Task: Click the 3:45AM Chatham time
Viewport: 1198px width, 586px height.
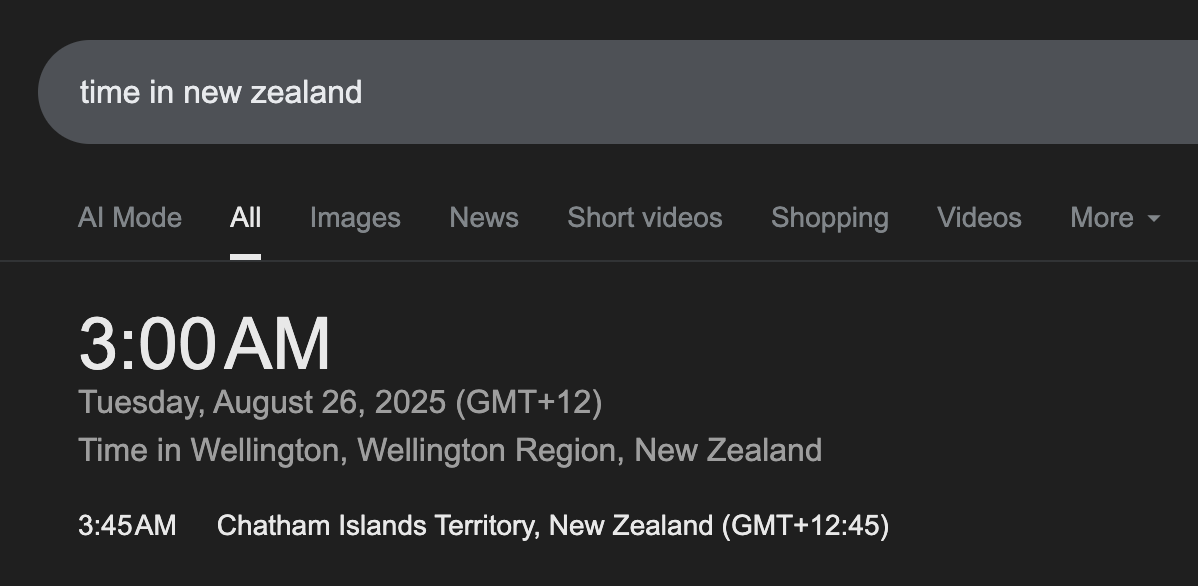Action: tap(127, 526)
